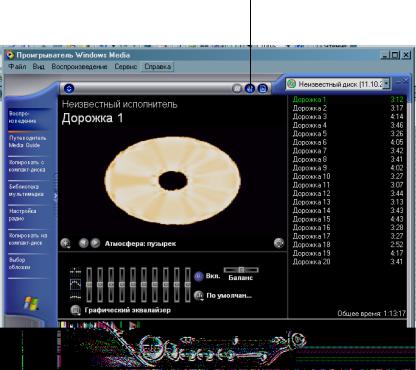Click the Графический эквалайзер label
Screen dimensions: 416x370
128,310
